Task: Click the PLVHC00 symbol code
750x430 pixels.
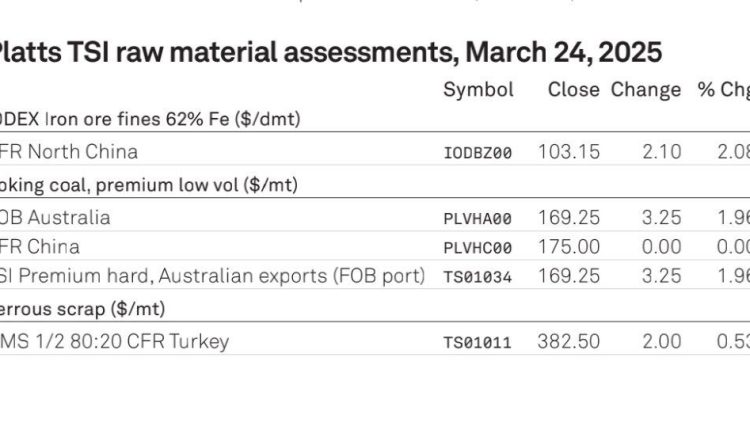Action: 478,248
